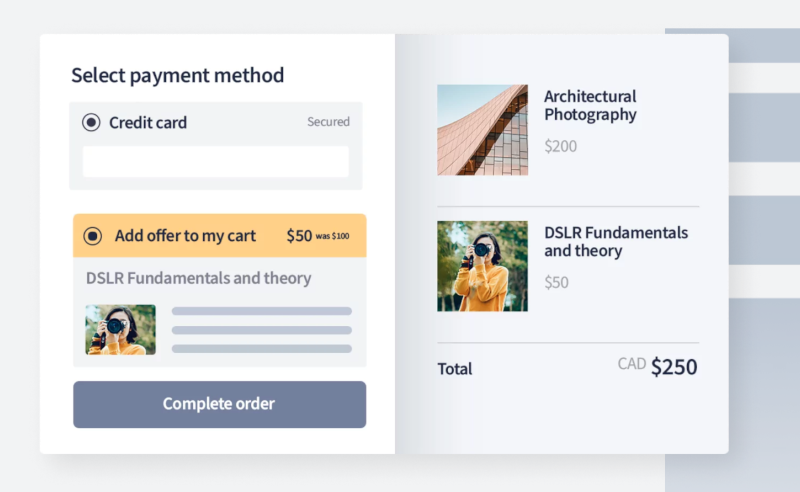The height and width of the screenshot is (492, 800).
Task: Click the Total label in the order summary
Action: (454, 369)
